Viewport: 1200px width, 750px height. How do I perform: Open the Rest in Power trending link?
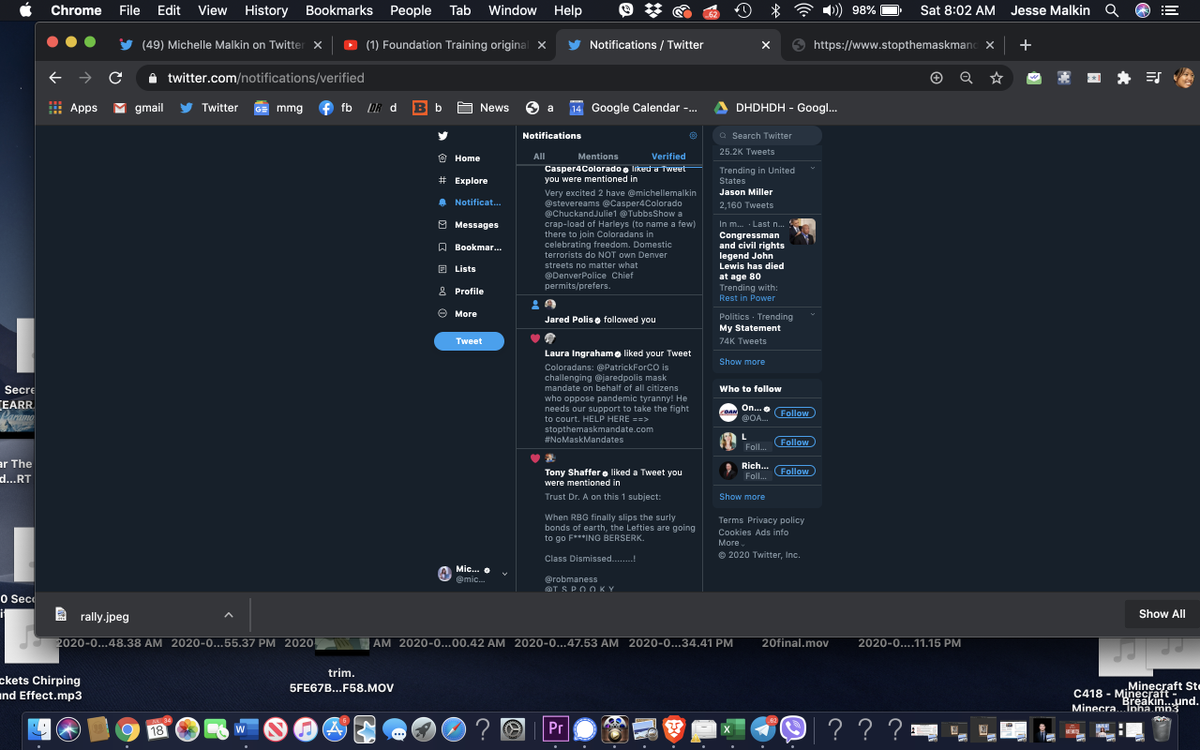click(747, 298)
